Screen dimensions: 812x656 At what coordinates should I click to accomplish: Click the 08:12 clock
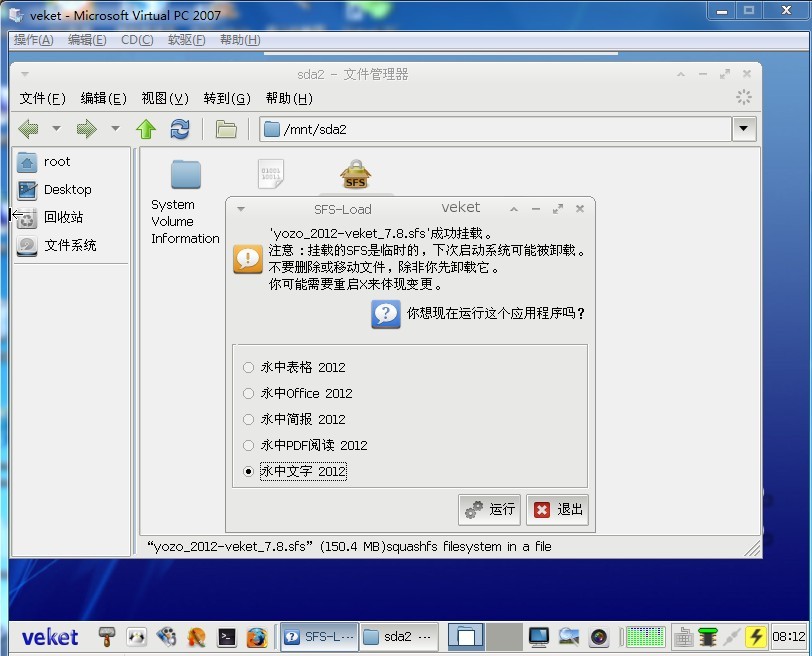788,637
